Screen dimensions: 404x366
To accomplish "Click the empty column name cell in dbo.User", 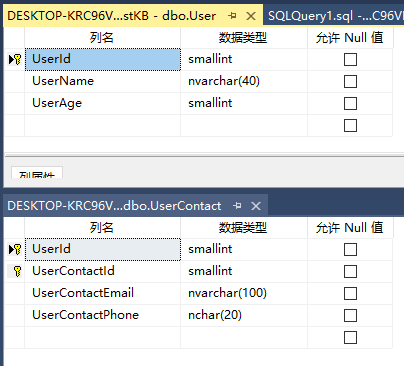I will pyautogui.click(x=103, y=125).
